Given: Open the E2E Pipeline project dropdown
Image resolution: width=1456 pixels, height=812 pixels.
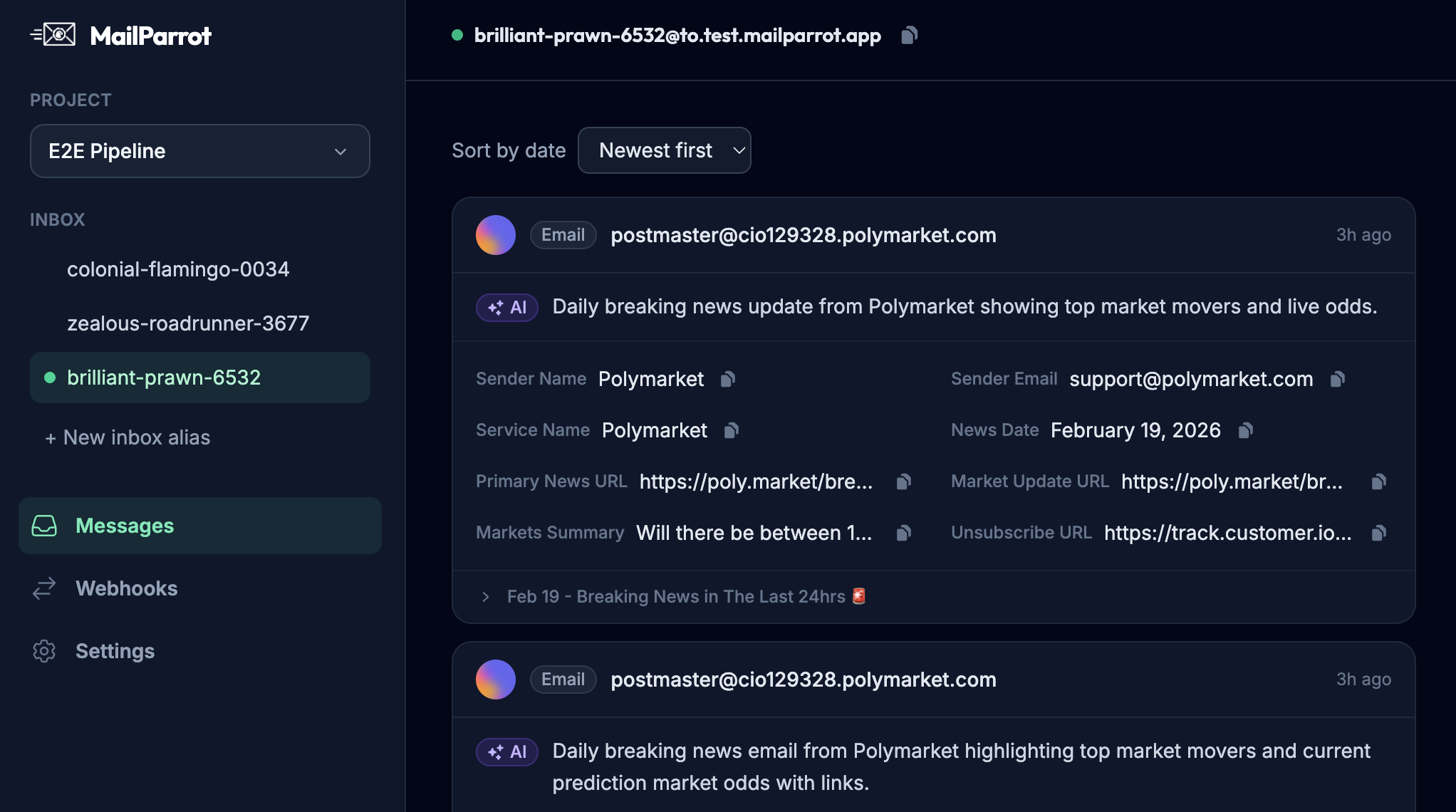Looking at the screenshot, I should (199, 151).
